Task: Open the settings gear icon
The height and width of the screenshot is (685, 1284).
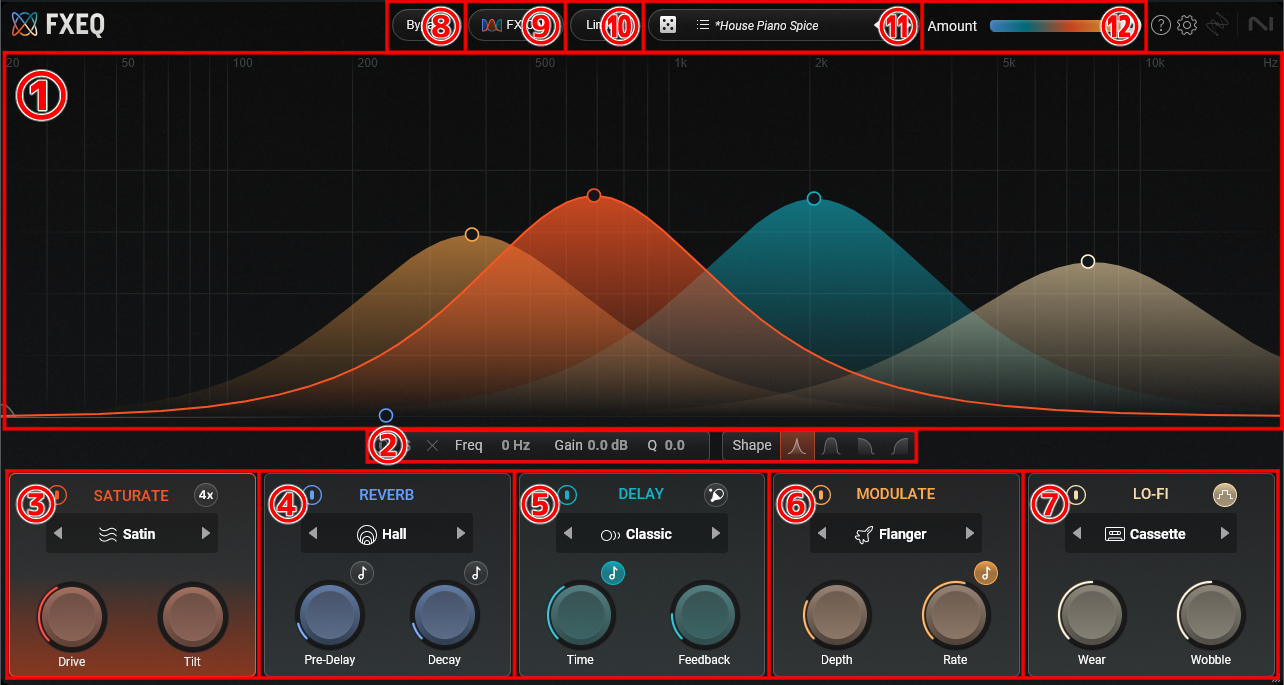Action: click(1187, 26)
